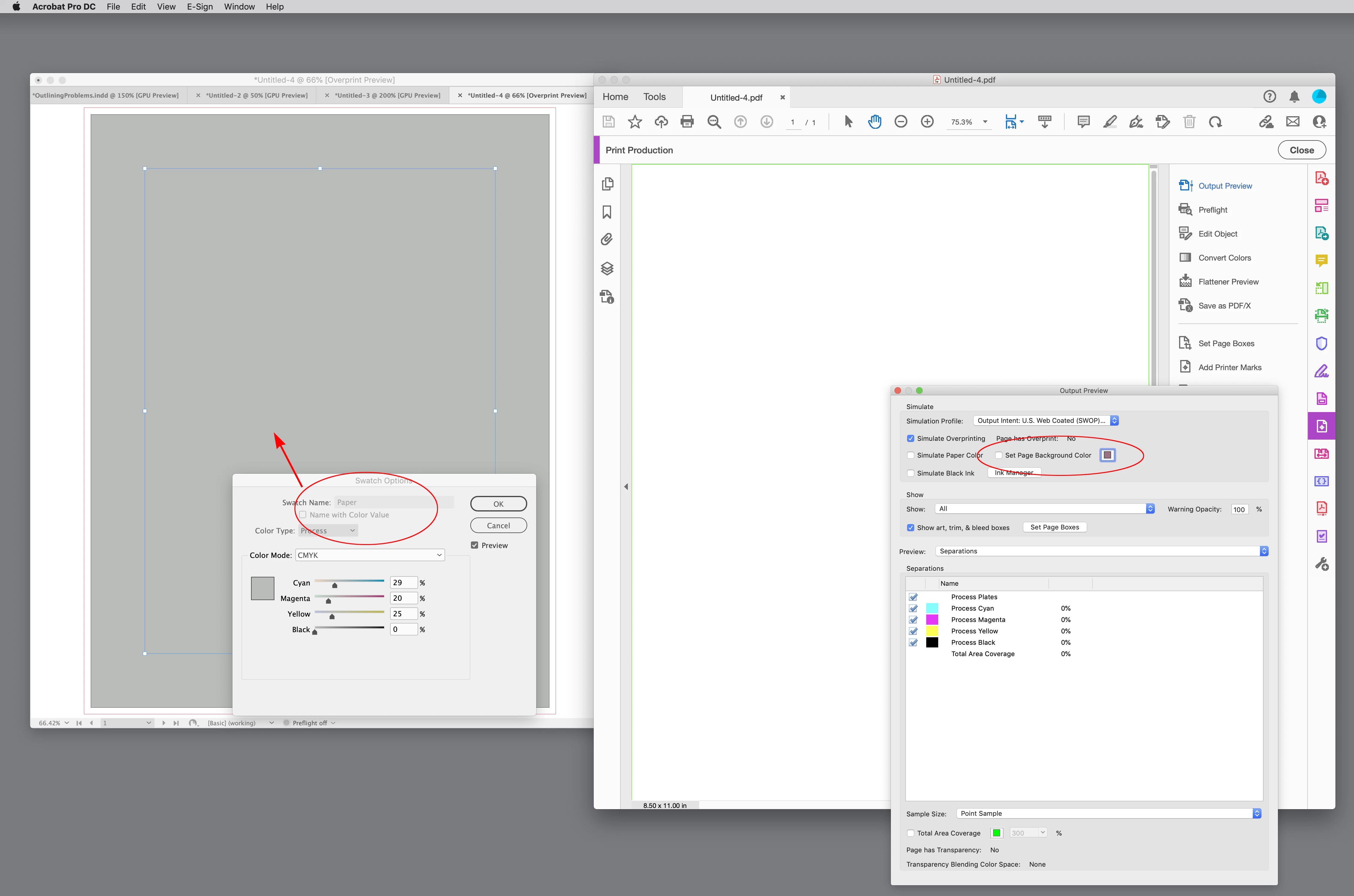
Task: Click the Zoom In plus icon
Action: (x=927, y=122)
